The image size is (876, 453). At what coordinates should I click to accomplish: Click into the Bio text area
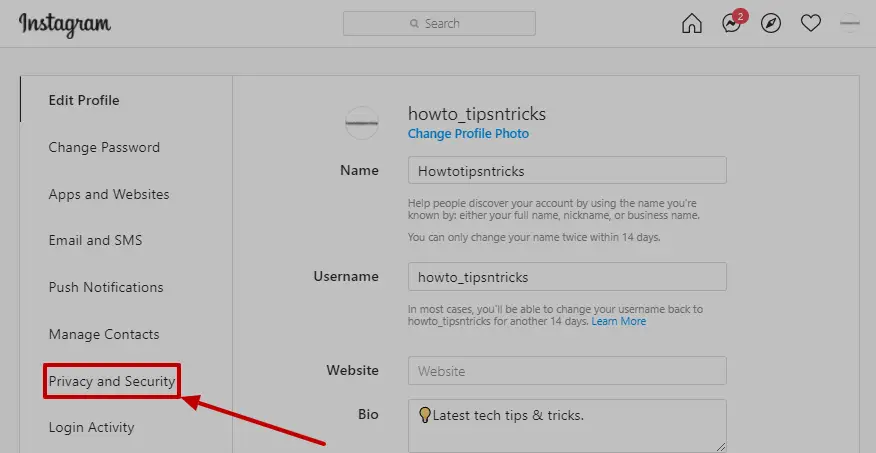(567, 426)
